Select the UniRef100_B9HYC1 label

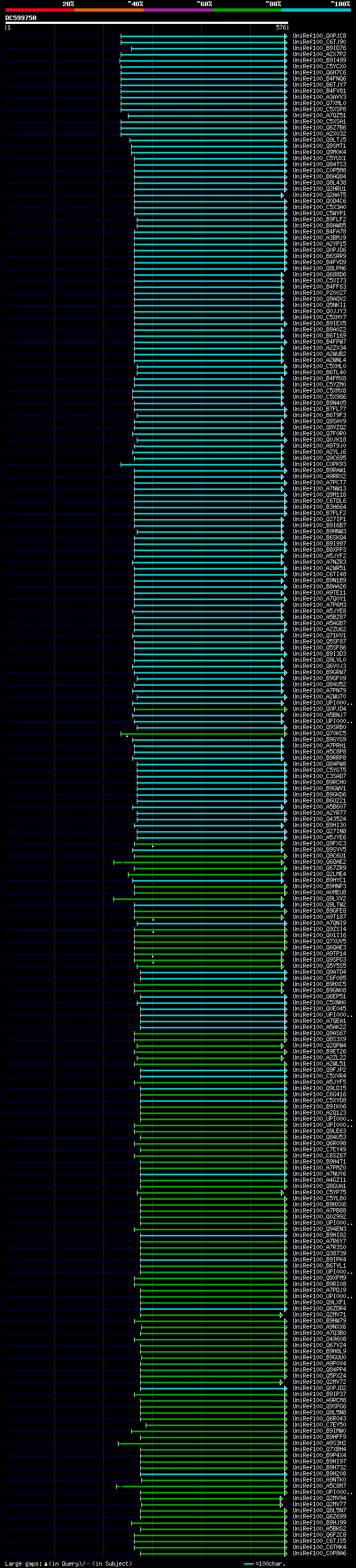(319, 880)
